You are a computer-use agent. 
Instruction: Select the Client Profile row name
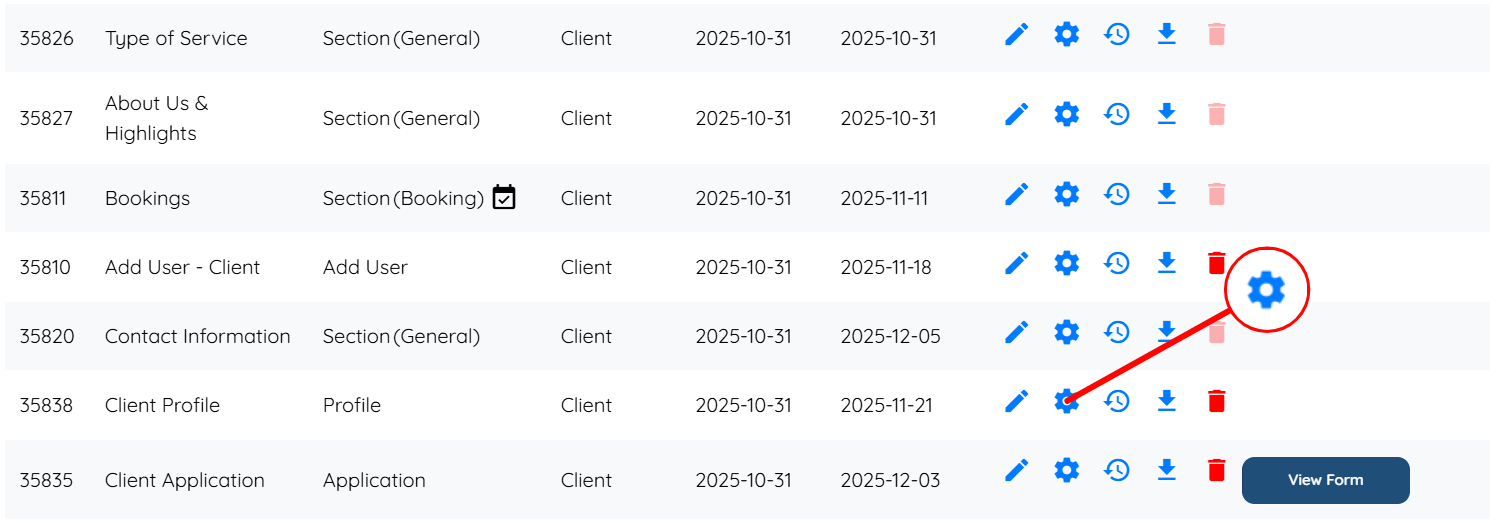point(162,405)
